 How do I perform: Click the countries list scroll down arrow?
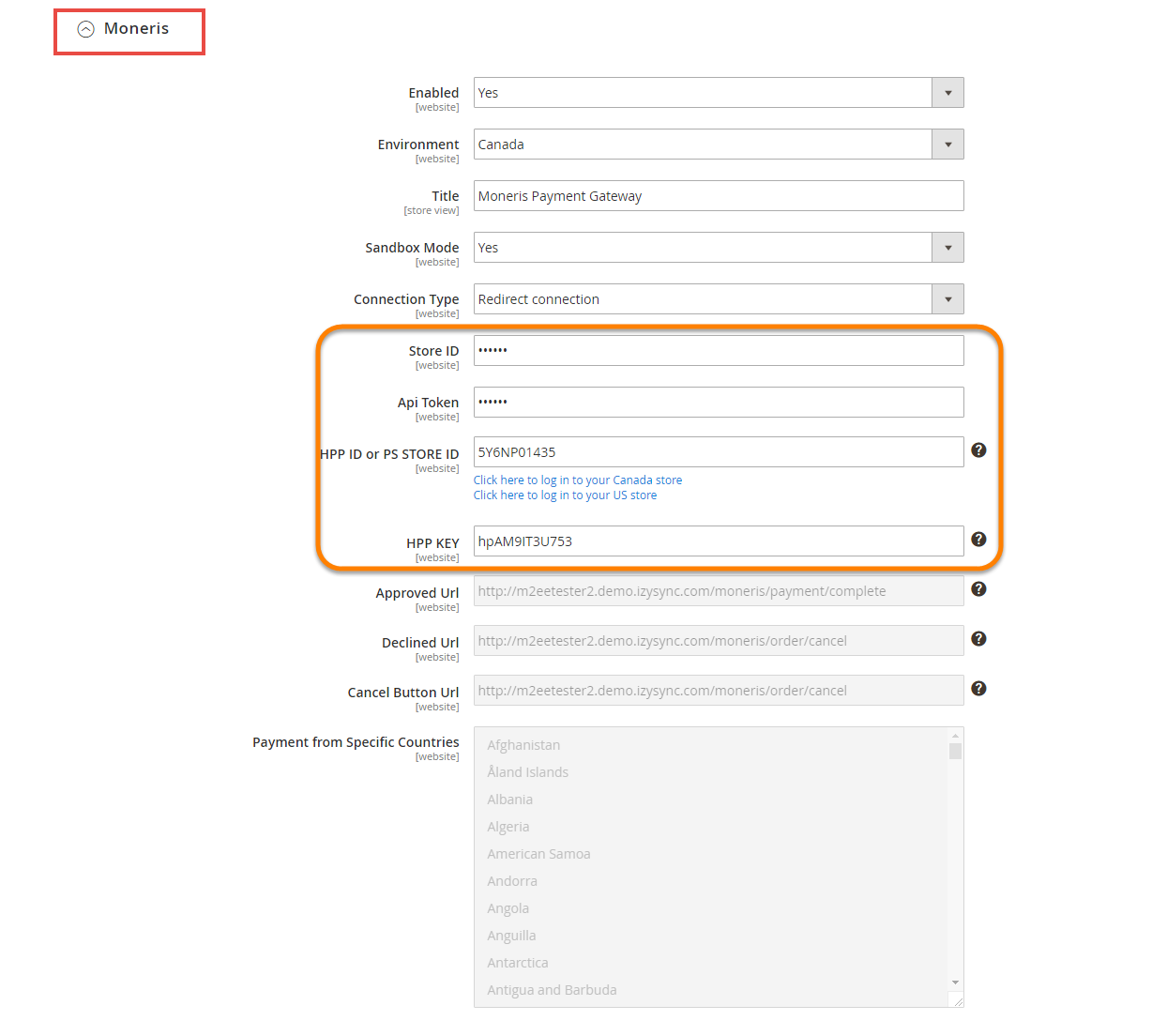pos(955,983)
